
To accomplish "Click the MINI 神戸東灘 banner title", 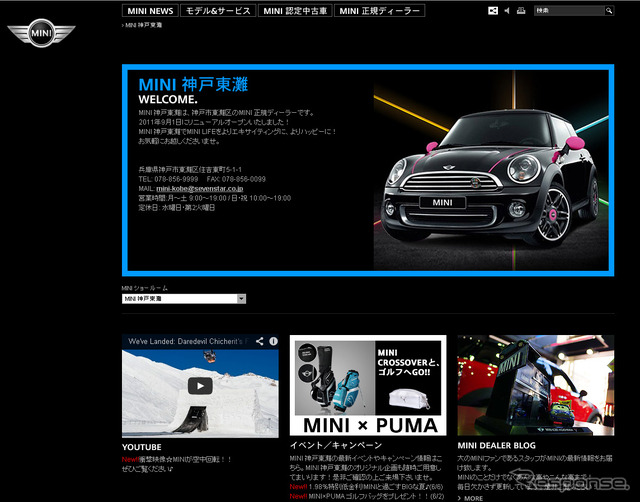I will click(193, 84).
